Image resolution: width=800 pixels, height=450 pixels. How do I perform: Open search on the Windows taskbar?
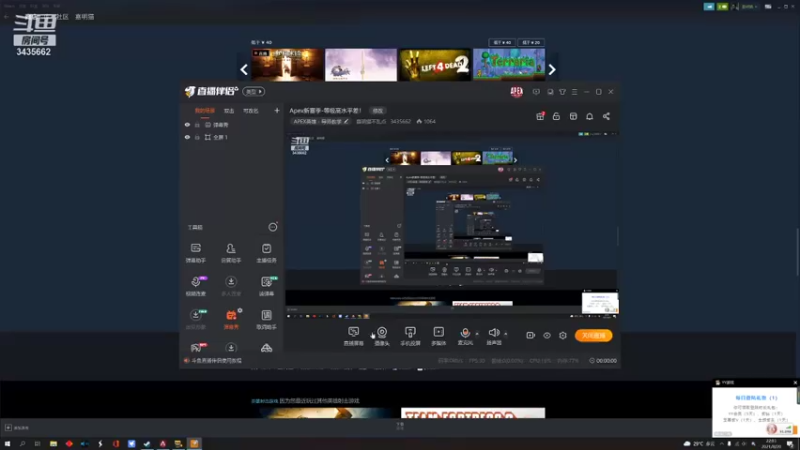pyautogui.click(x=22, y=444)
